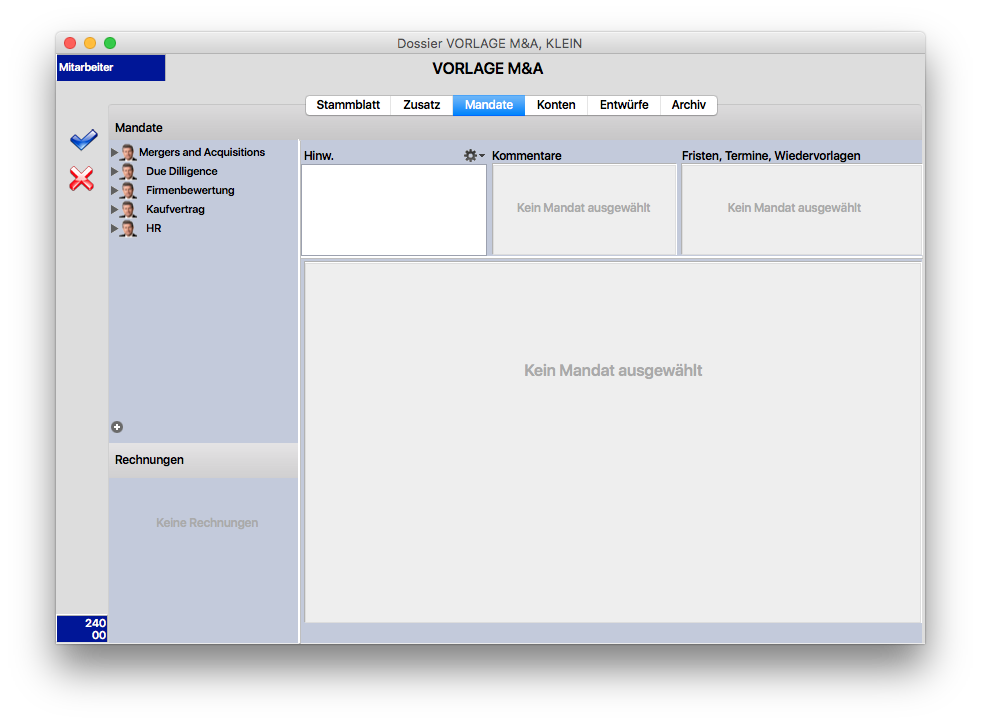Click the Rechnungen section header
This screenshot has height=724, width=981.
pyautogui.click(x=203, y=460)
